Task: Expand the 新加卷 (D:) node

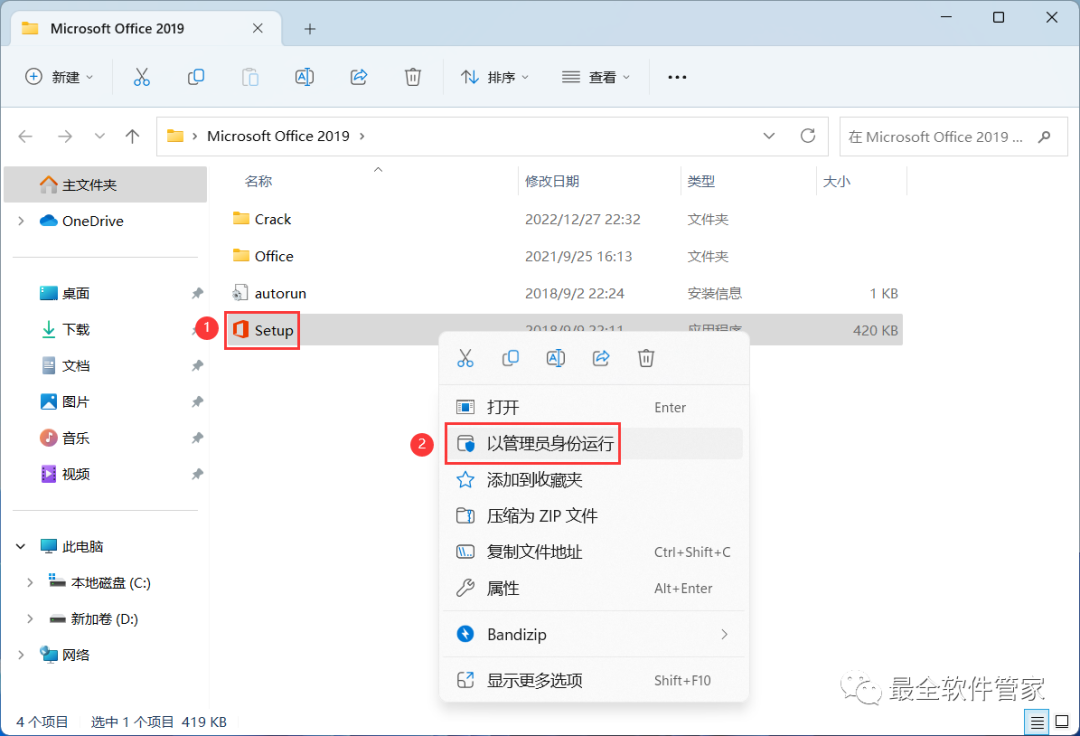Action: pos(30,619)
